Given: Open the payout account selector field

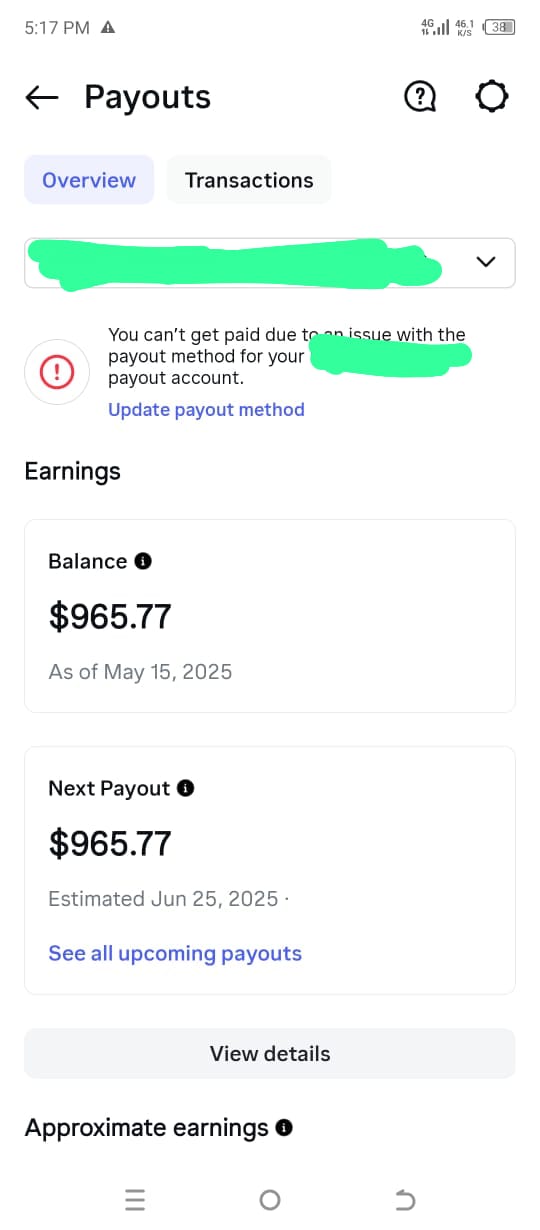Looking at the screenshot, I should [270, 263].
